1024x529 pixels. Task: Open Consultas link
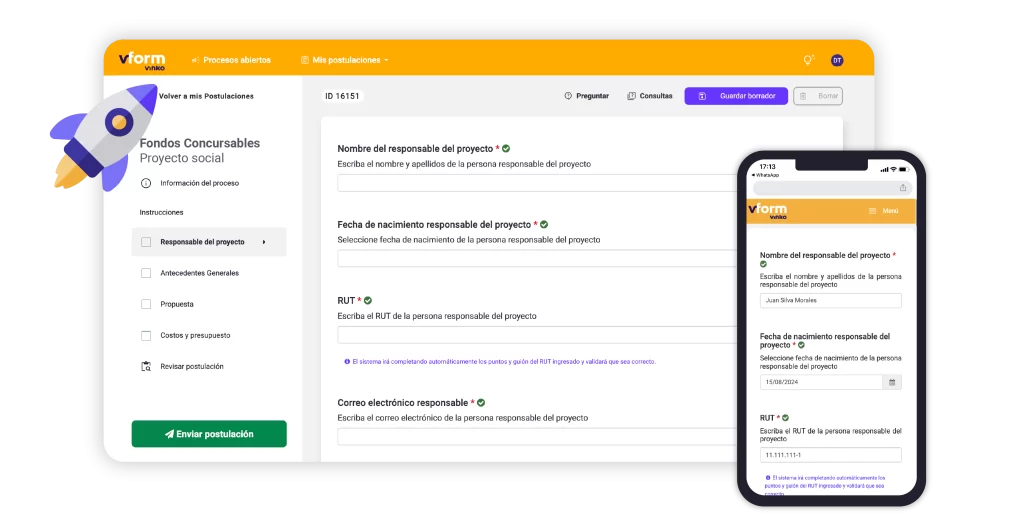point(650,96)
